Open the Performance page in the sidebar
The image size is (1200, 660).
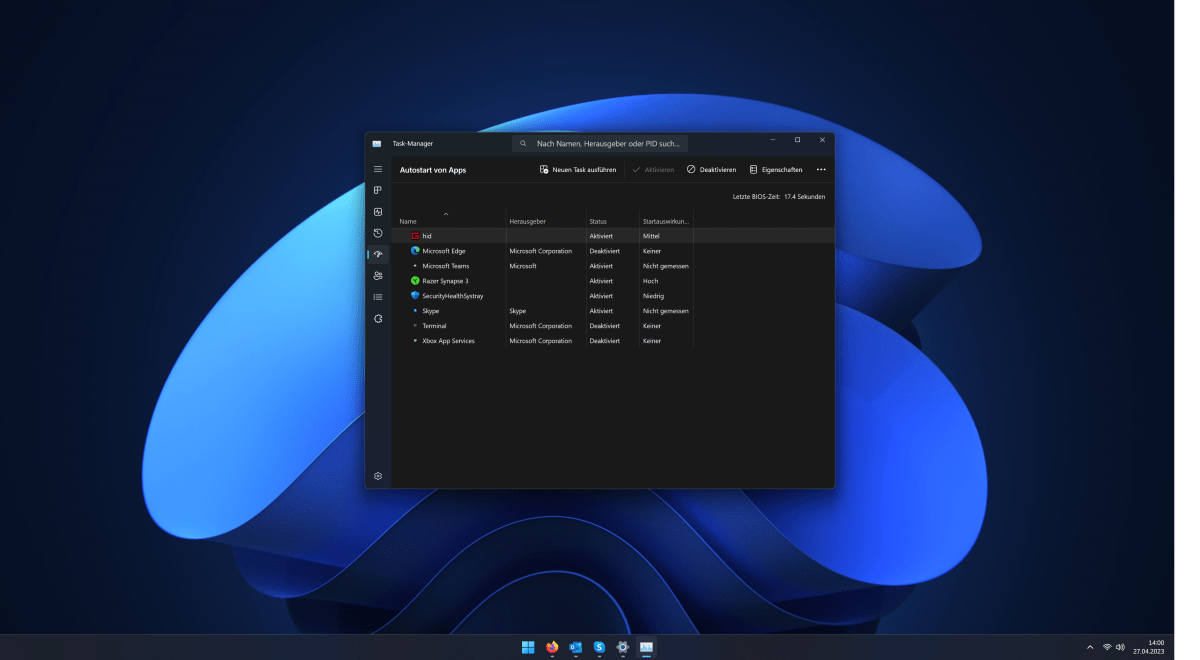coord(378,212)
